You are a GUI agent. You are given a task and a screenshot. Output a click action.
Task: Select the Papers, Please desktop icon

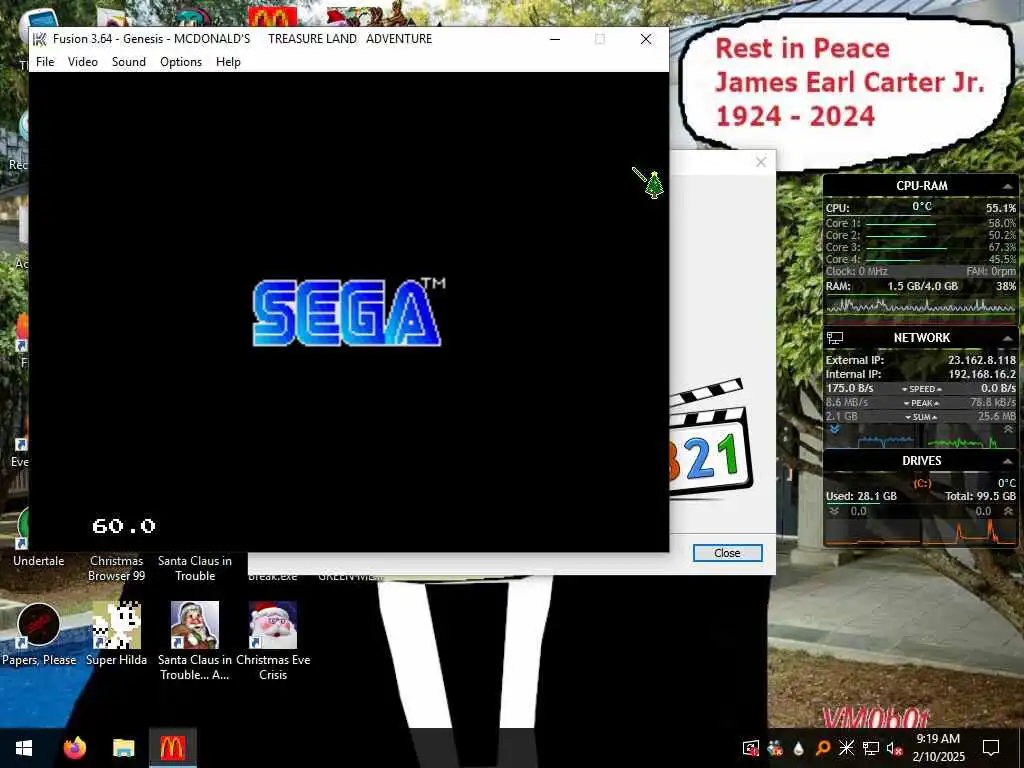click(x=39, y=633)
